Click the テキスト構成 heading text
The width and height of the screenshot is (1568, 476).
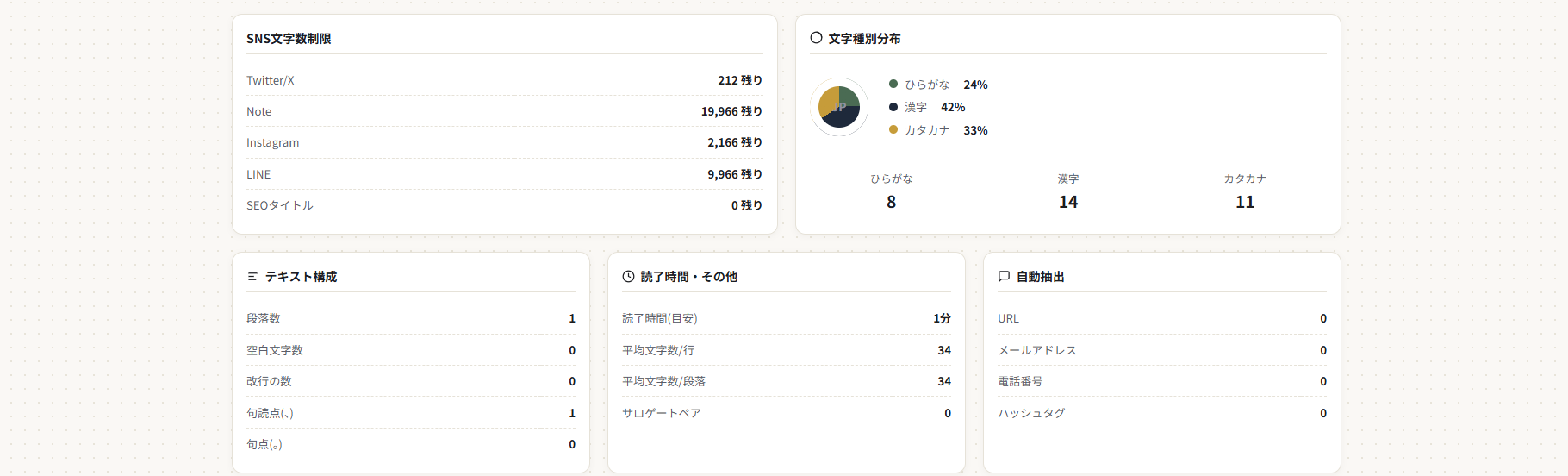(301, 277)
